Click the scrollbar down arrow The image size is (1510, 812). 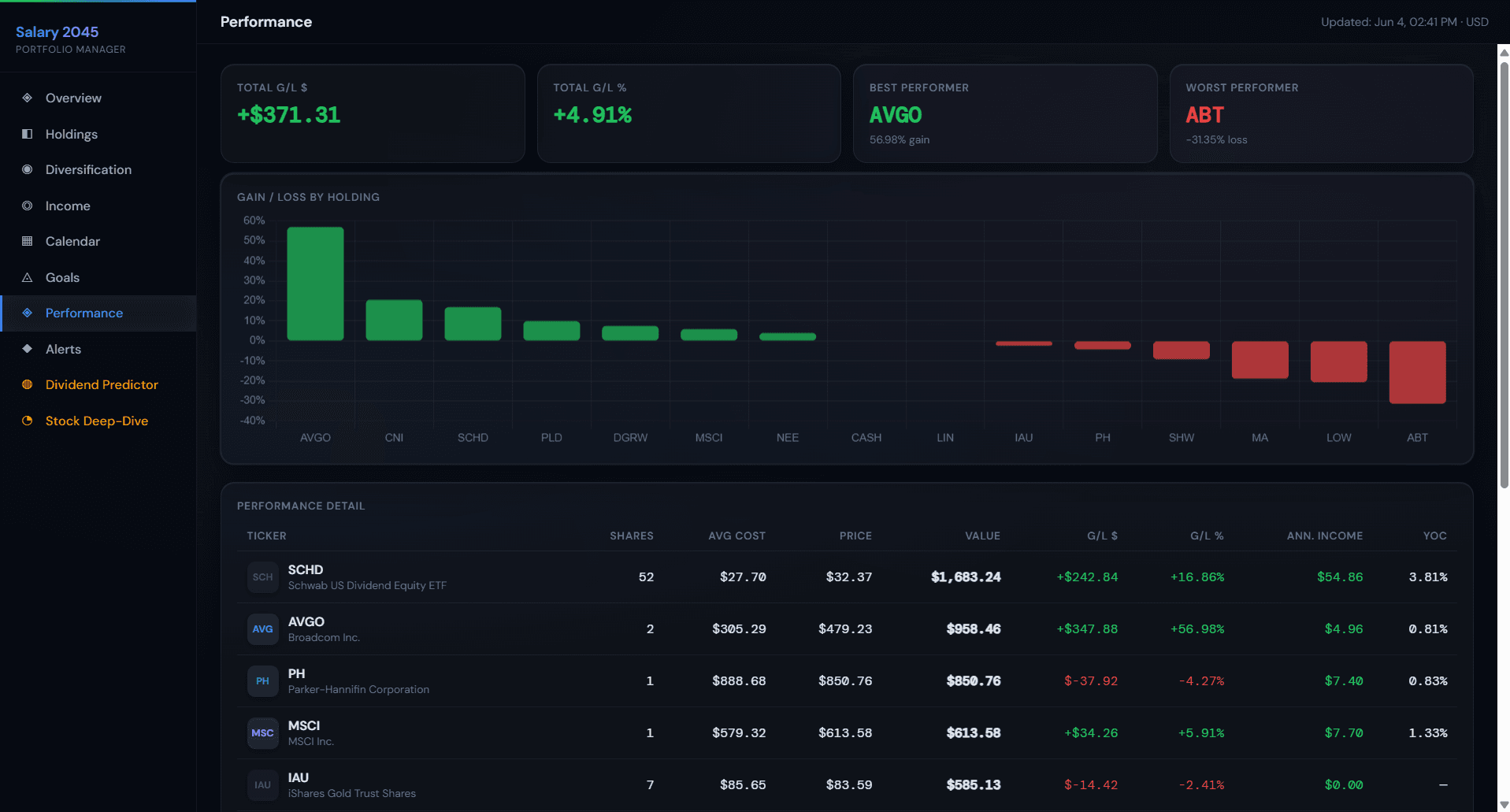coord(1504,805)
